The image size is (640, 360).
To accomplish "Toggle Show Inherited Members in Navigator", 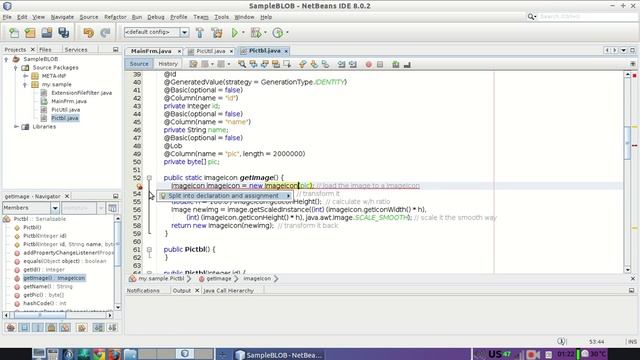I will tap(11, 327).
